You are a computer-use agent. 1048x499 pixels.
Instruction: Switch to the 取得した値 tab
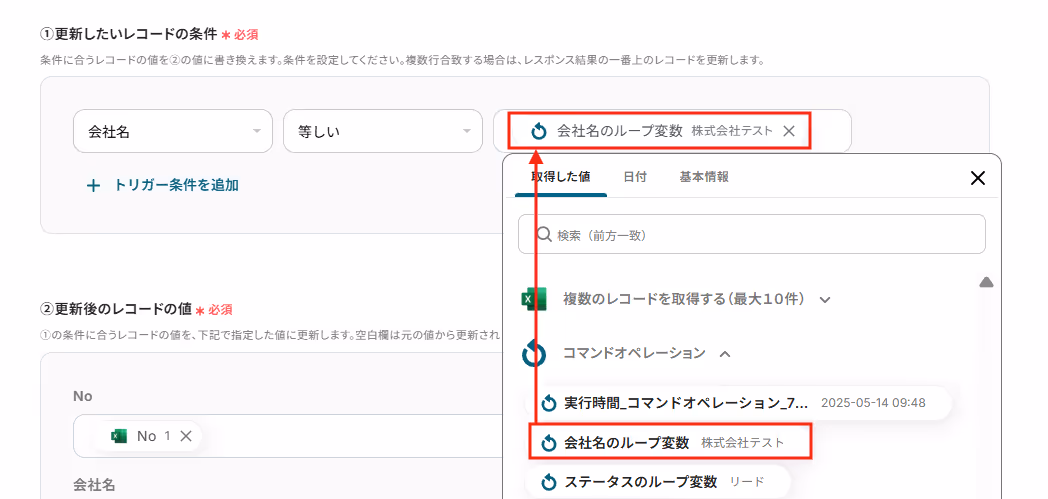560,177
